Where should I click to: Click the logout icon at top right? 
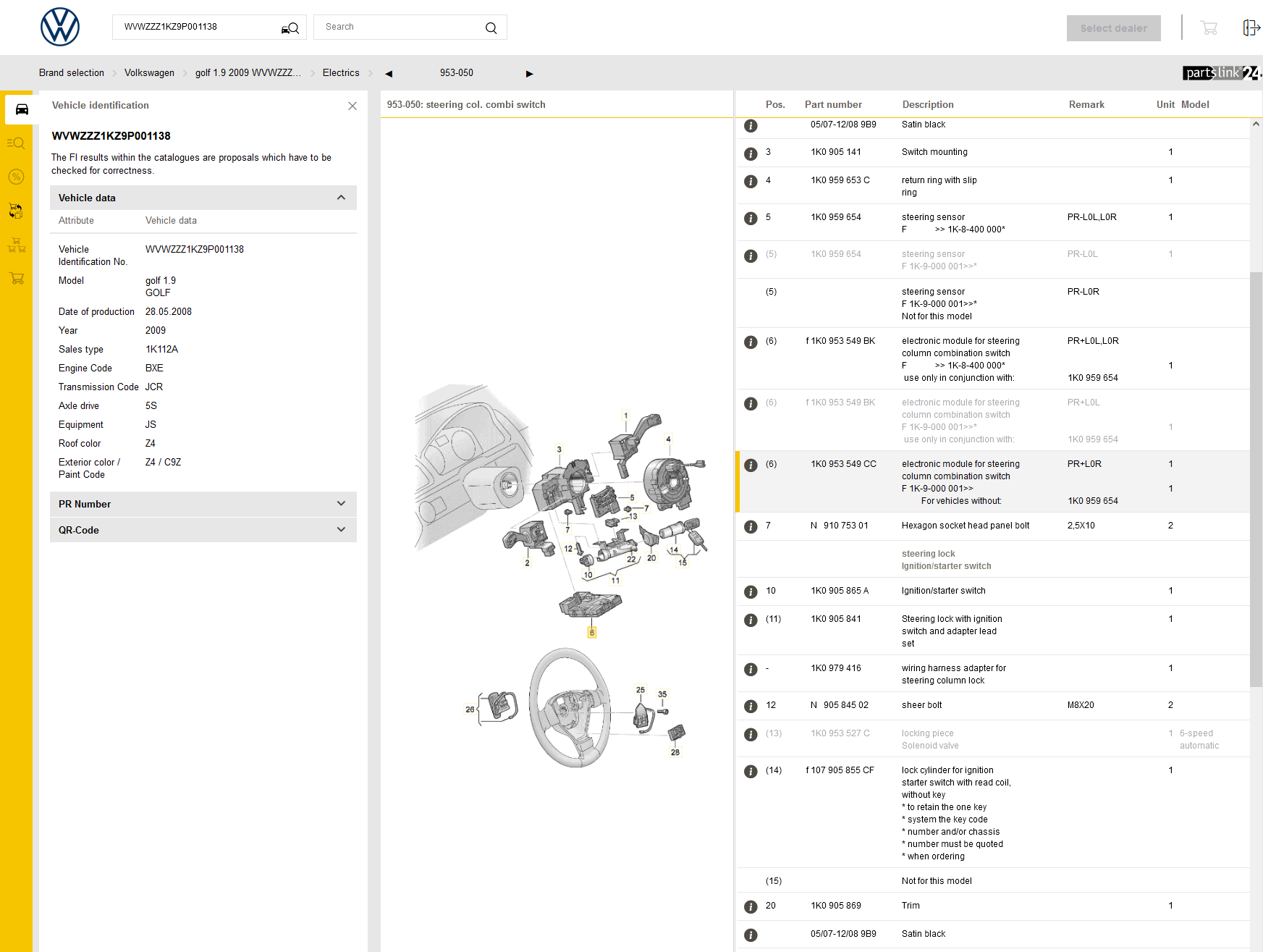coord(1251,28)
